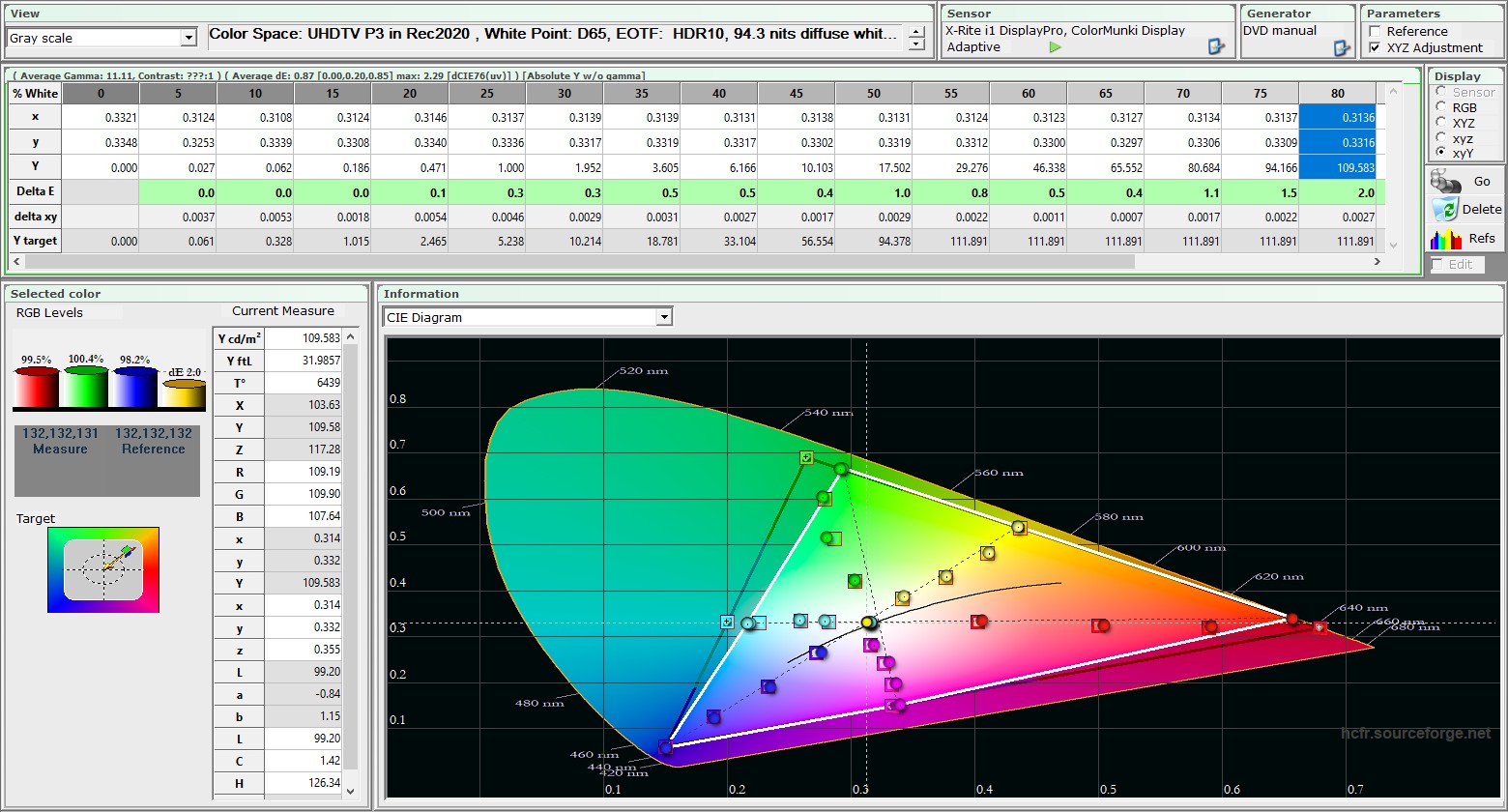Click the color space description down arrow

click(915, 44)
